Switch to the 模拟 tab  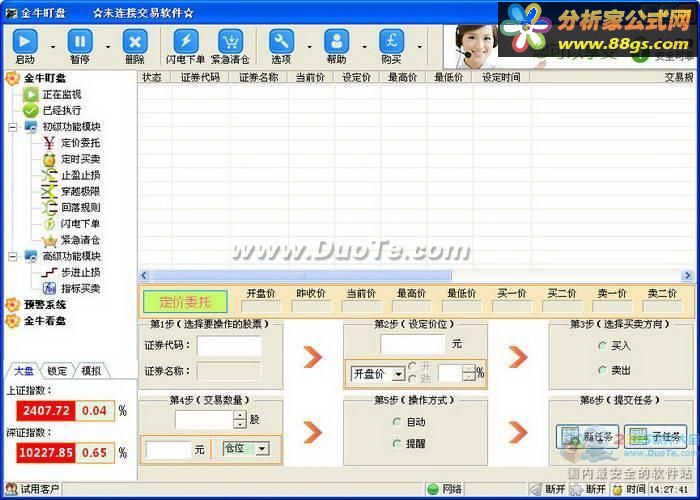[91, 371]
